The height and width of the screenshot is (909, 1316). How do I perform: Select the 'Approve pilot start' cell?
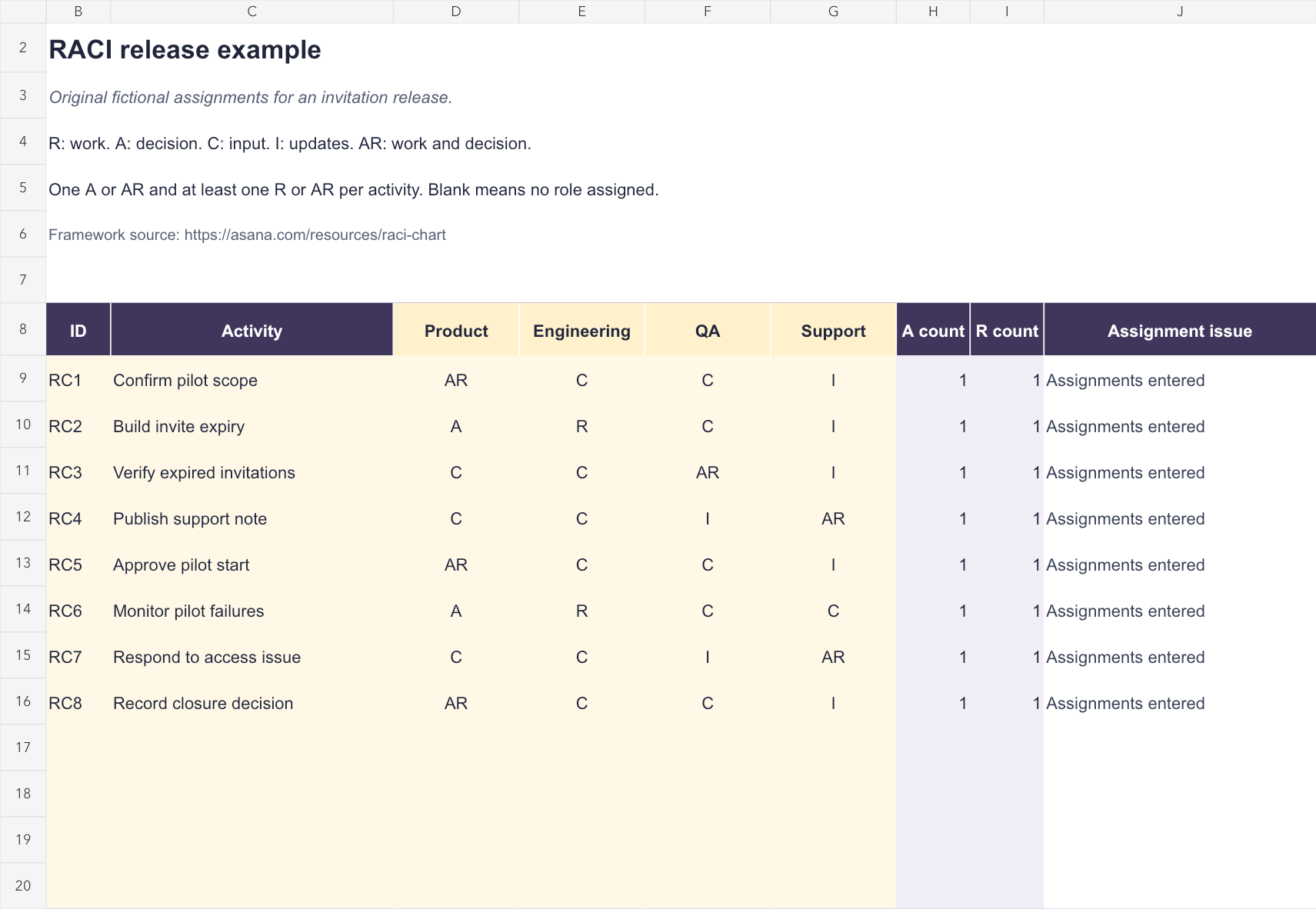point(252,564)
